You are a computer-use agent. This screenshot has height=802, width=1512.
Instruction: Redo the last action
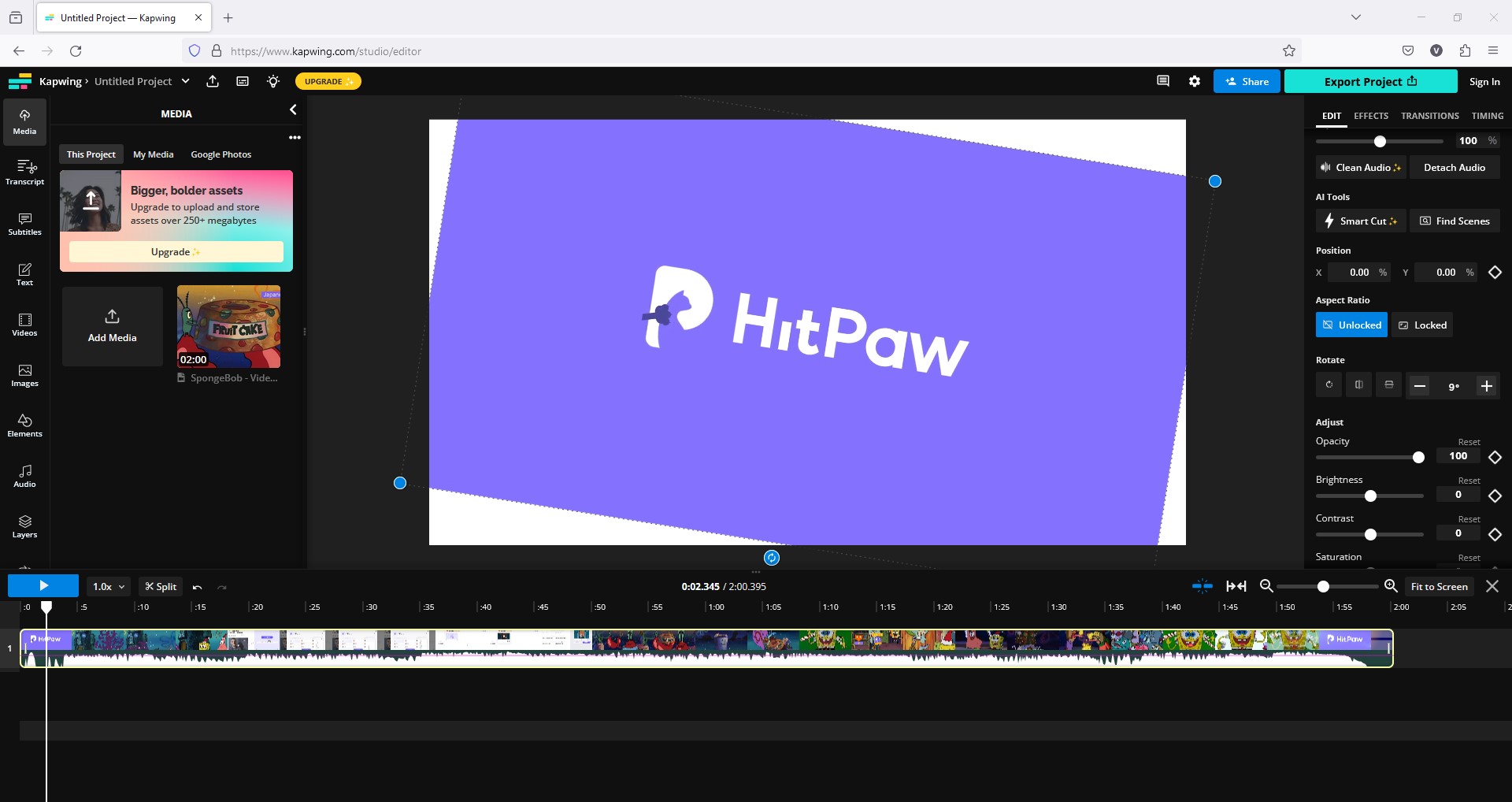(x=222, y=587)
